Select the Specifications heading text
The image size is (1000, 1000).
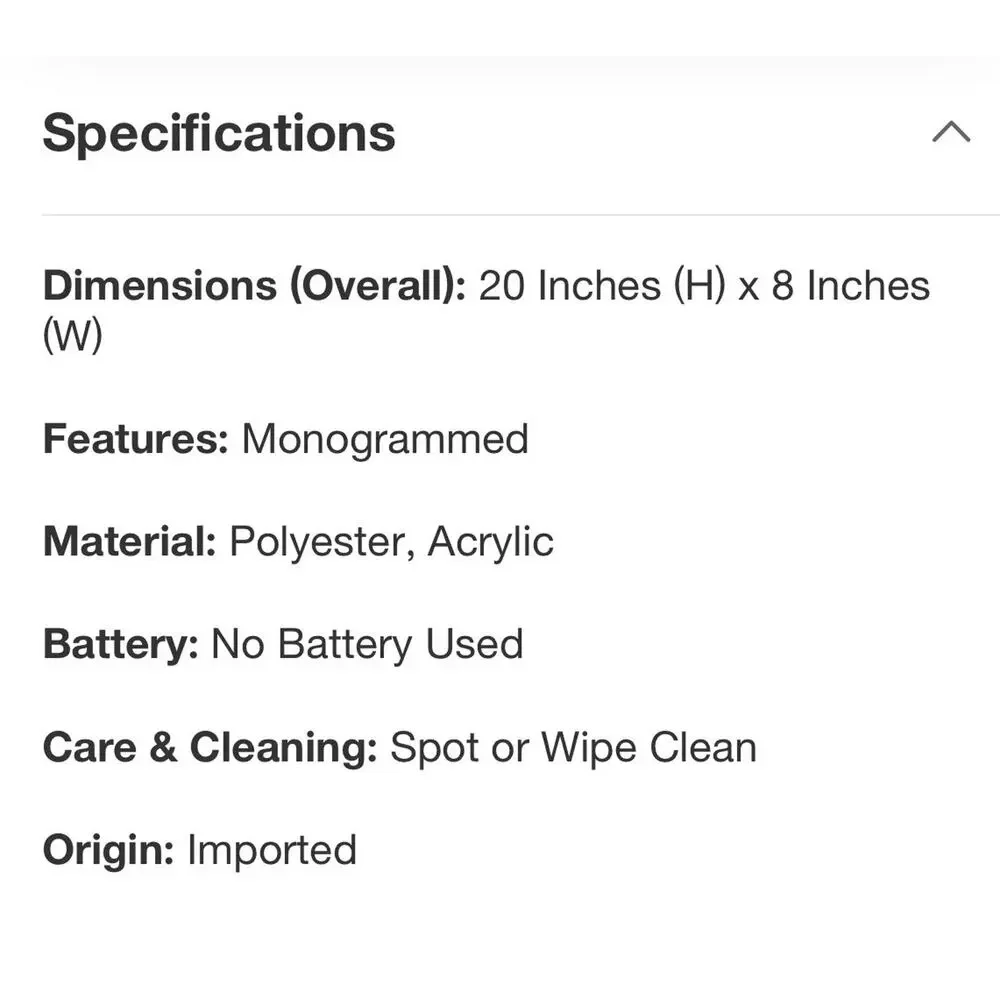[x=219, y=133]
